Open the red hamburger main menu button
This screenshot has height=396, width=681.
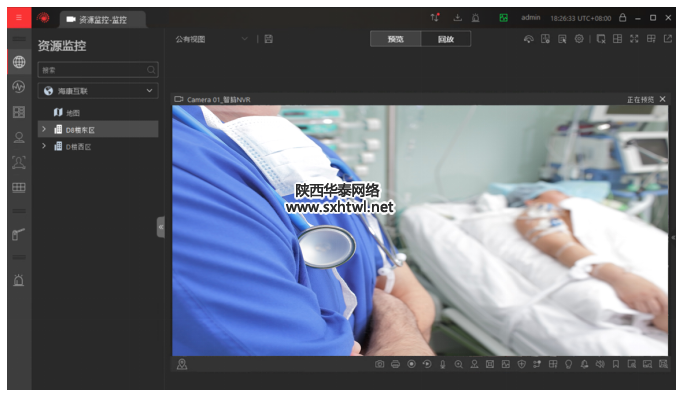tap(19, 18)
